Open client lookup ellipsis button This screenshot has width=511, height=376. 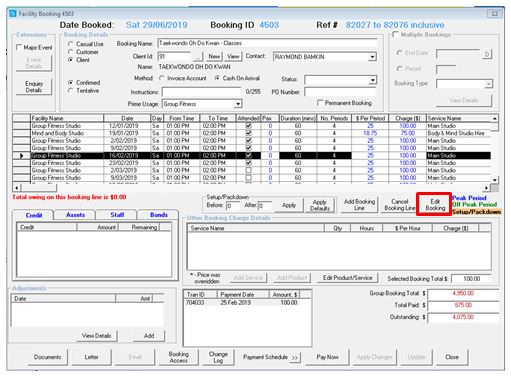pos(198,56)
